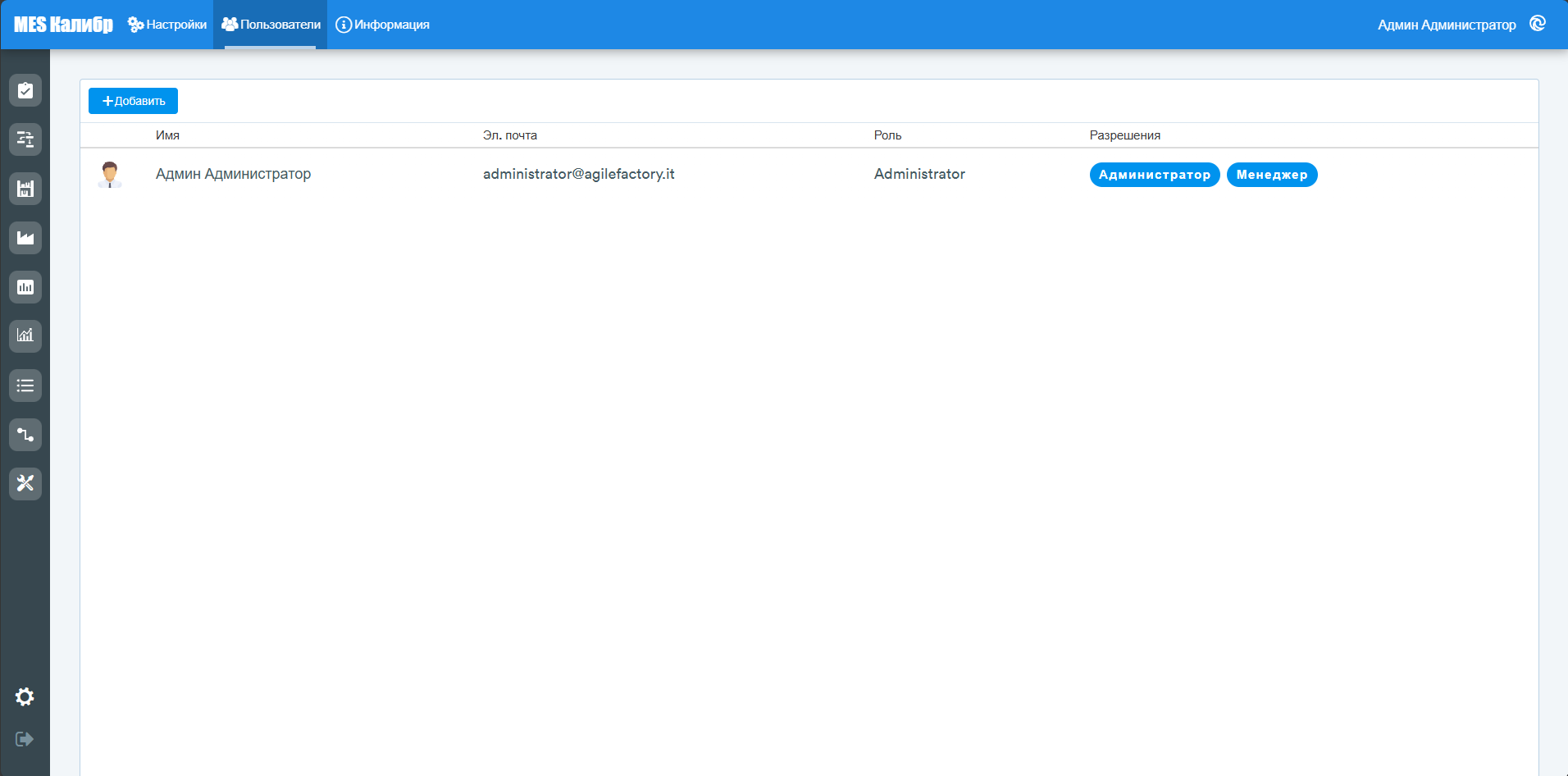Screen dimensions: 1568x776
Task: Click the Админ Администратор name in header
Action: pos(1447,25)
